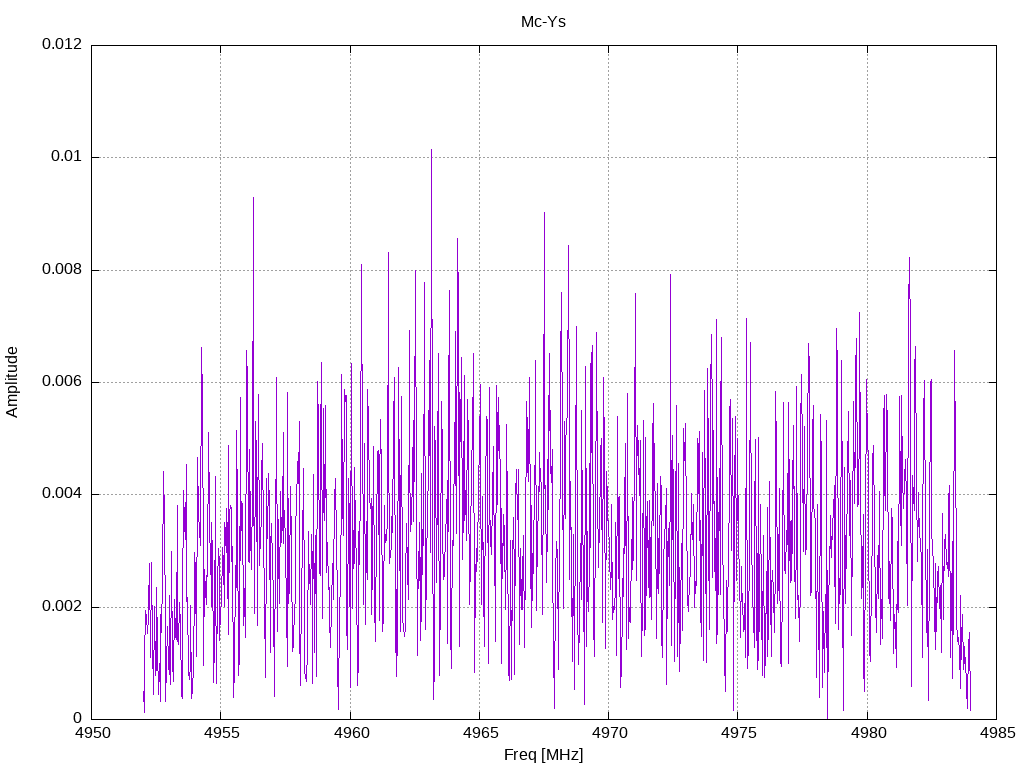Select the 0.008 y-axis tick label
Image resolution: width=1024 pixels, height=768 pixels.
tap(62, 269)
